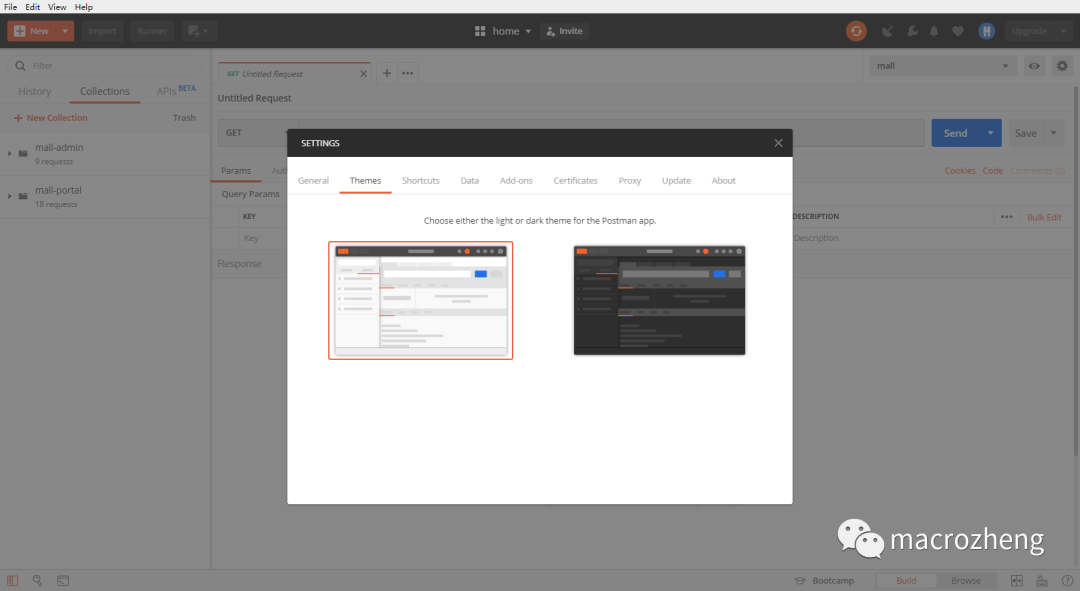
Task: Open the New button dropdown arrow
Action: 65,31
